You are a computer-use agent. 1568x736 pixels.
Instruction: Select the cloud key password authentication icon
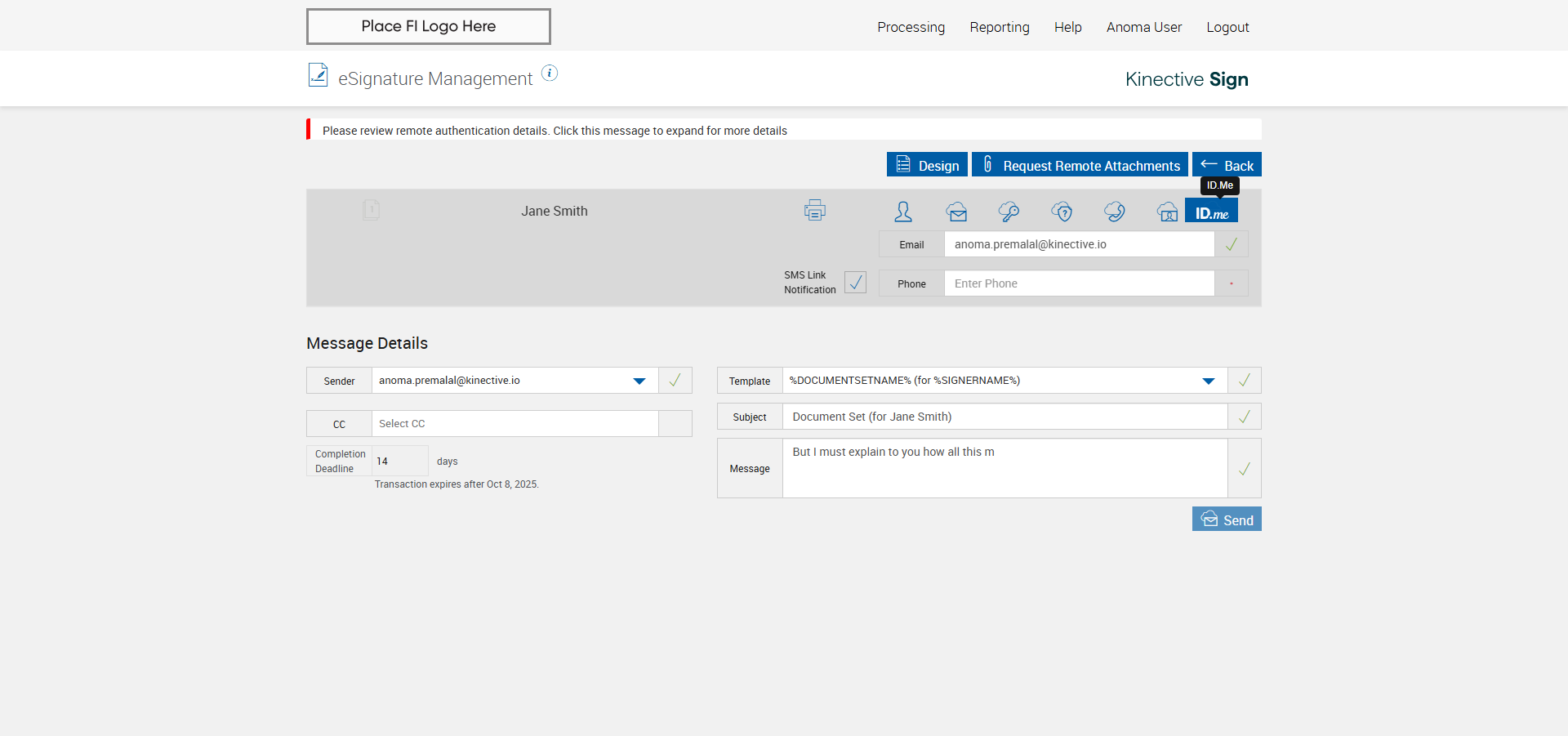click(1009, 212)
